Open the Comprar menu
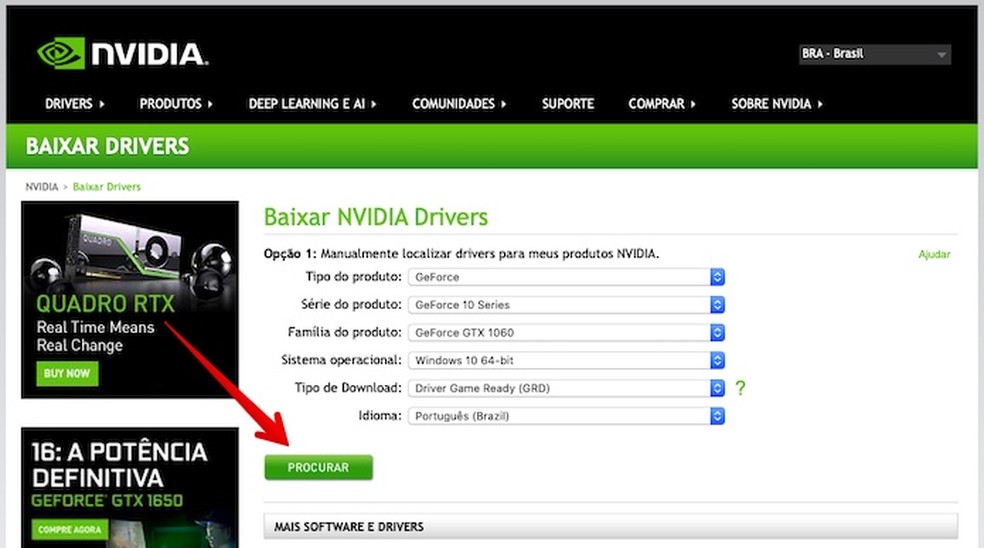Screen dimensions: 984x548 (661, 104)
